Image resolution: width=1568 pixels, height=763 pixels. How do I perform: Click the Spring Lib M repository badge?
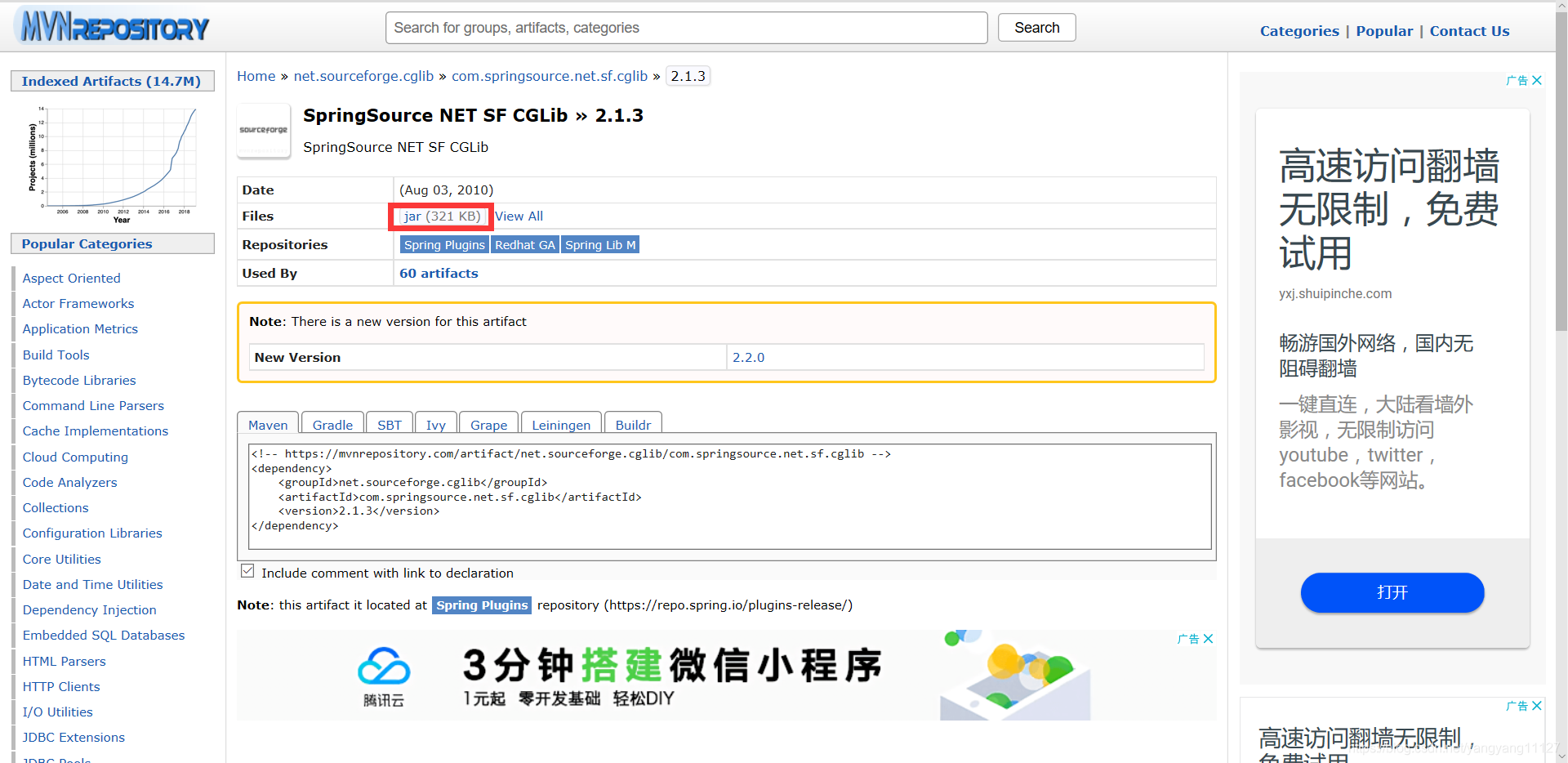[599, 244]
